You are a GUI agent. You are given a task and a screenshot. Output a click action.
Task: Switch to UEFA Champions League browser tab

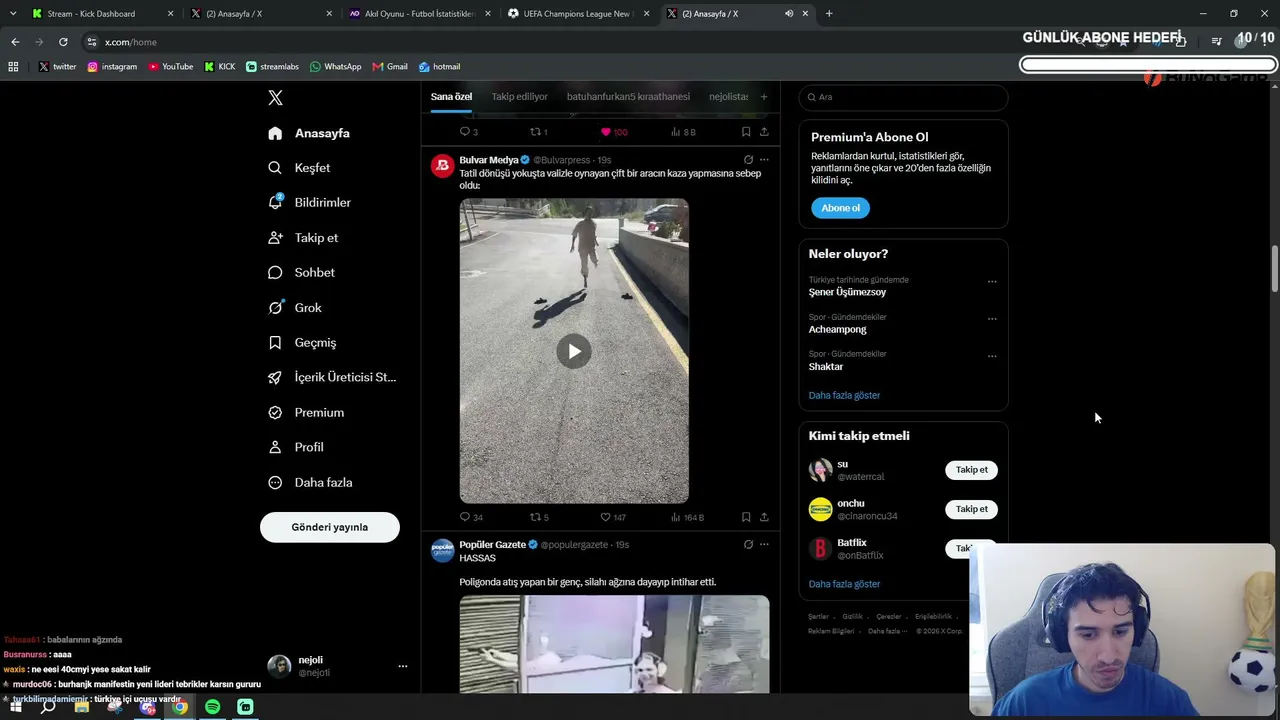577,14
